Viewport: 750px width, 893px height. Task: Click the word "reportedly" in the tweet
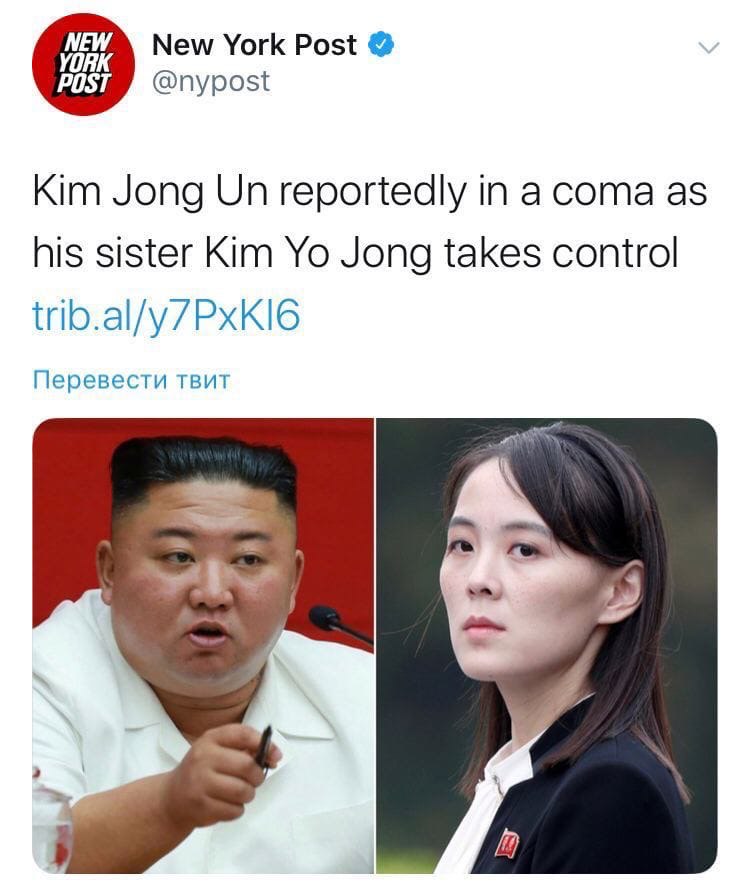pos(372,192)
